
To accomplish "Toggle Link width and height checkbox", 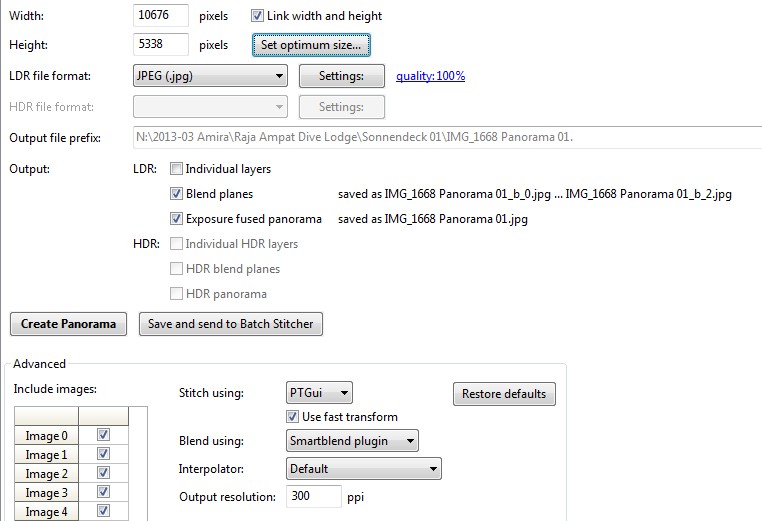I will click(x=257, y=16).
